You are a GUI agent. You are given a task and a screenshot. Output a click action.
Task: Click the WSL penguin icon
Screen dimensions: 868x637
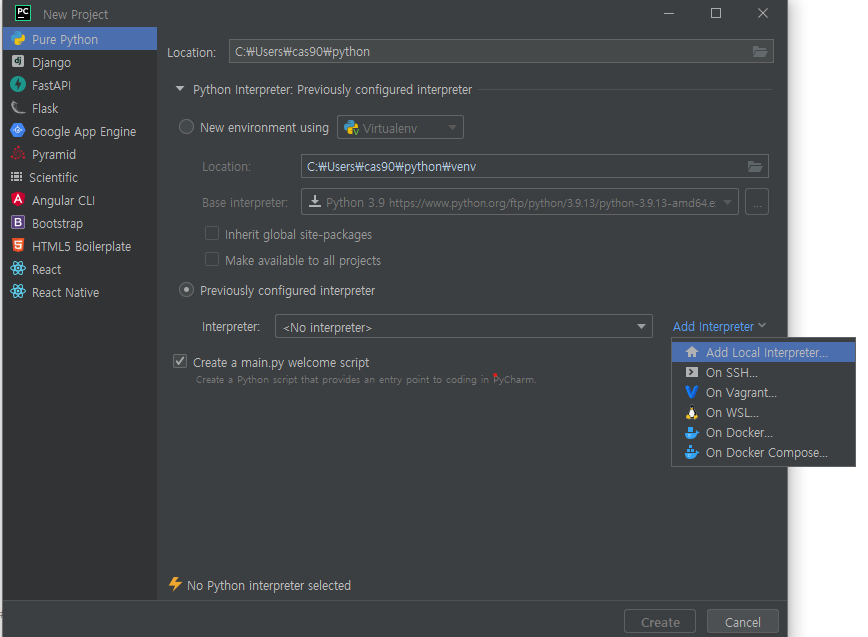click(x=691, y=412)
